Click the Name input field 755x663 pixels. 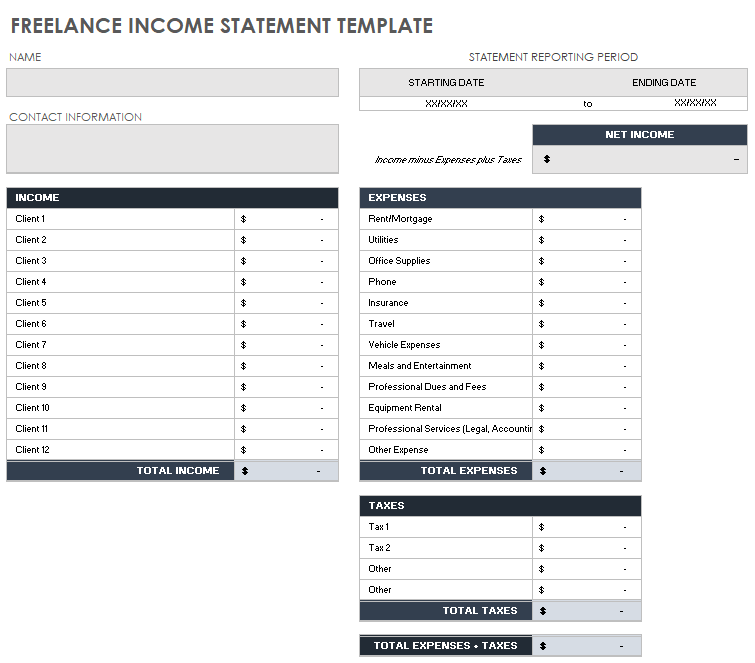point(172,83)
